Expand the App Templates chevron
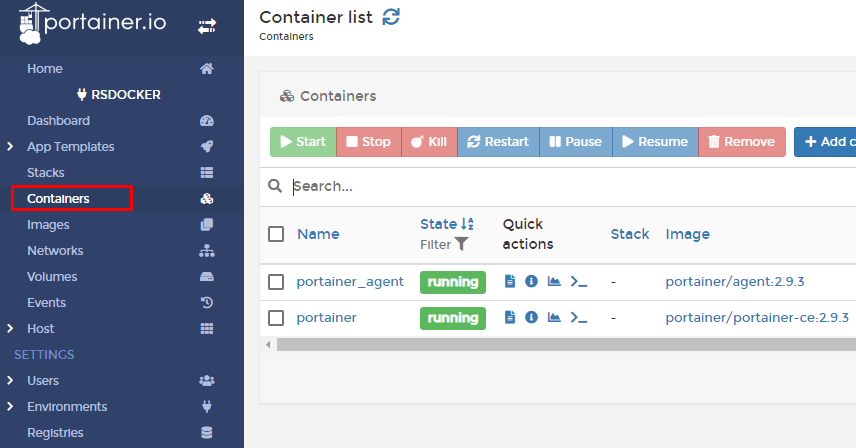The image size is (856, 448). tap(10, 147)
